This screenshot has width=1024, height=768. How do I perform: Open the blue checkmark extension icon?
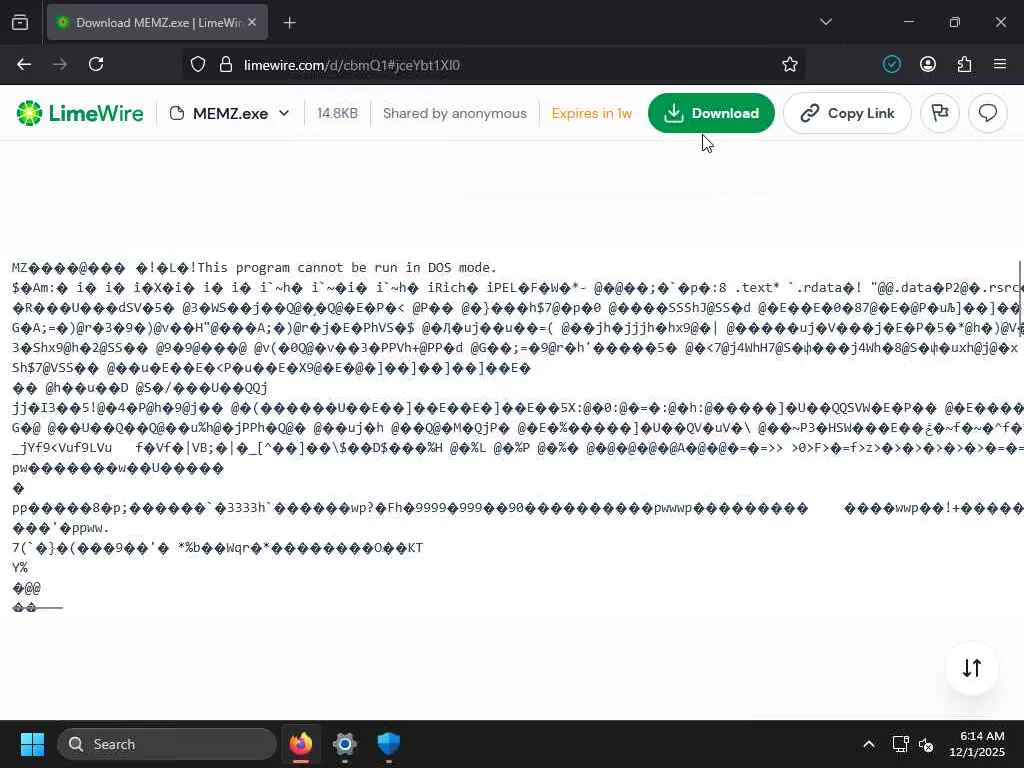[891, 64]
